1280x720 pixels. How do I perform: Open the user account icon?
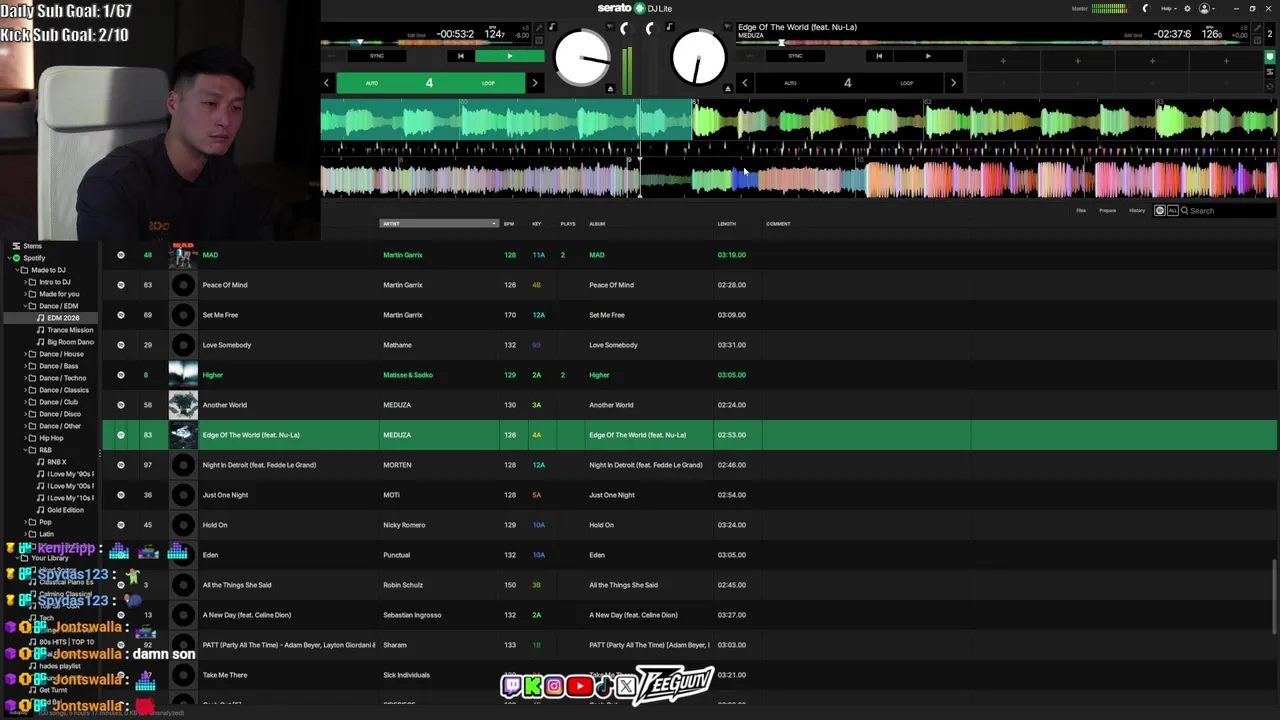tap(1205, 9)
